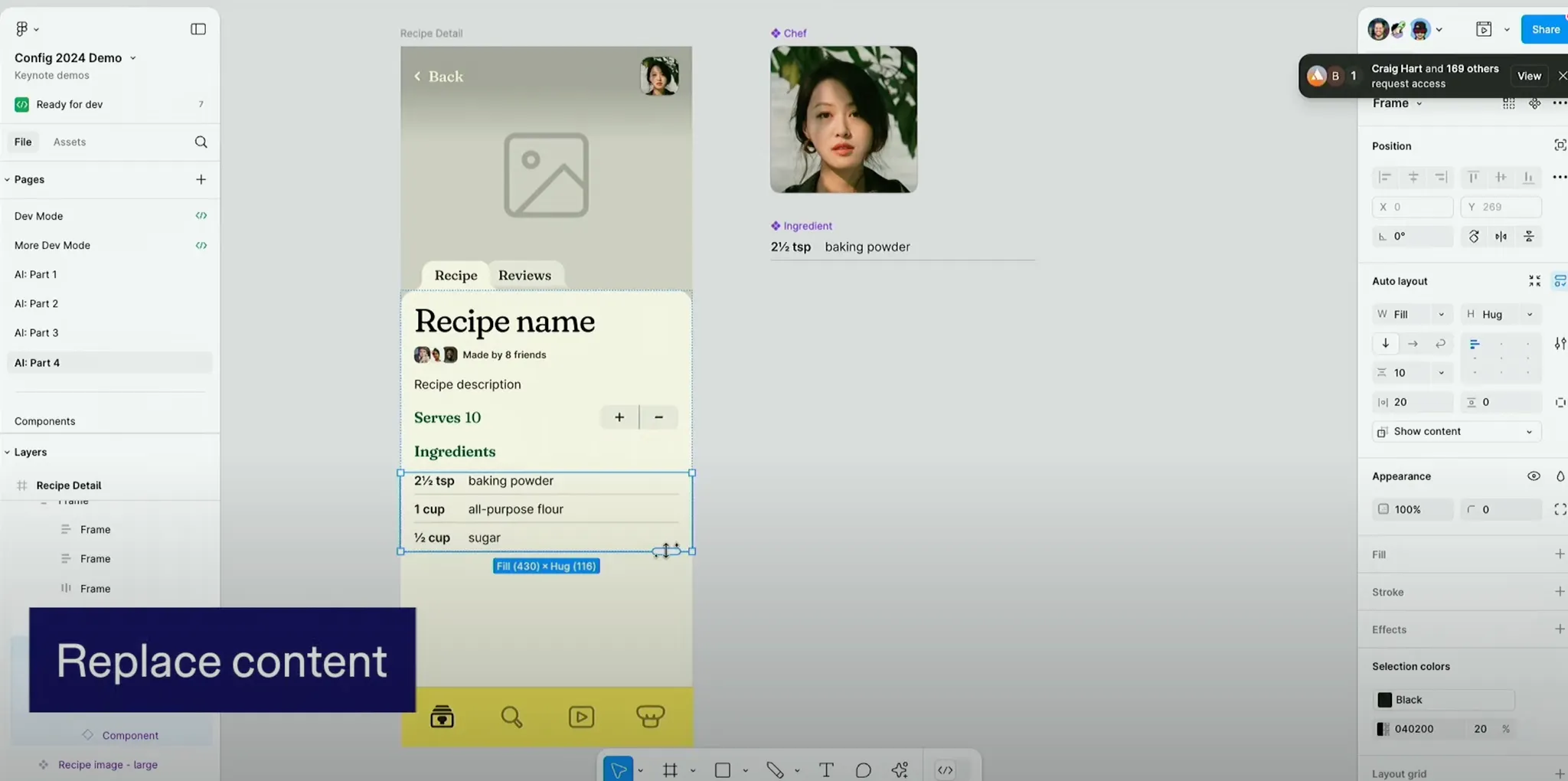
Task: Set auto layout direction to wrap
Action: tap(1440, 344)
